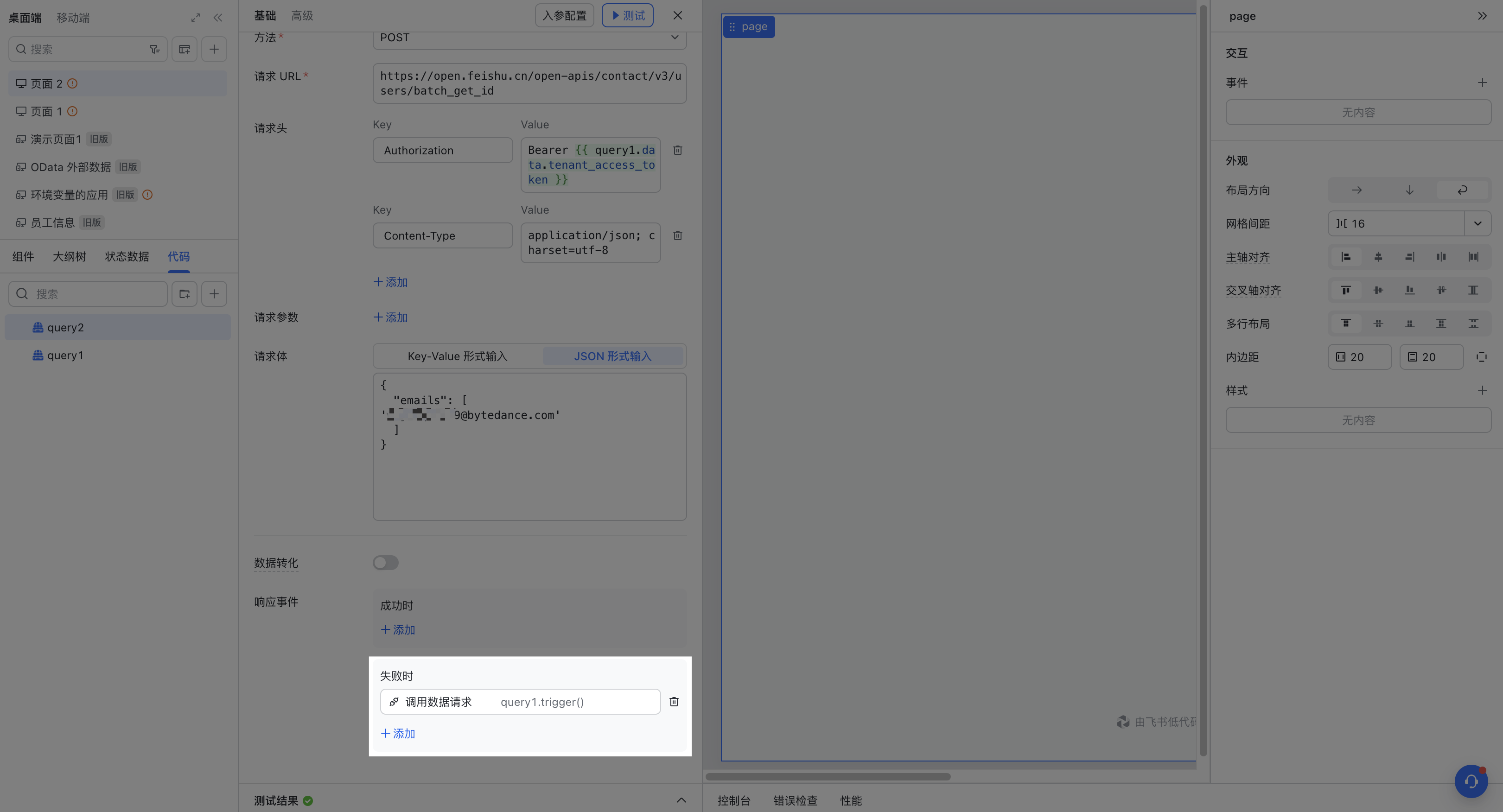Add a 成功时 response action
Image resolution: width=1503 pixels, height=812 pixels.
398,630
